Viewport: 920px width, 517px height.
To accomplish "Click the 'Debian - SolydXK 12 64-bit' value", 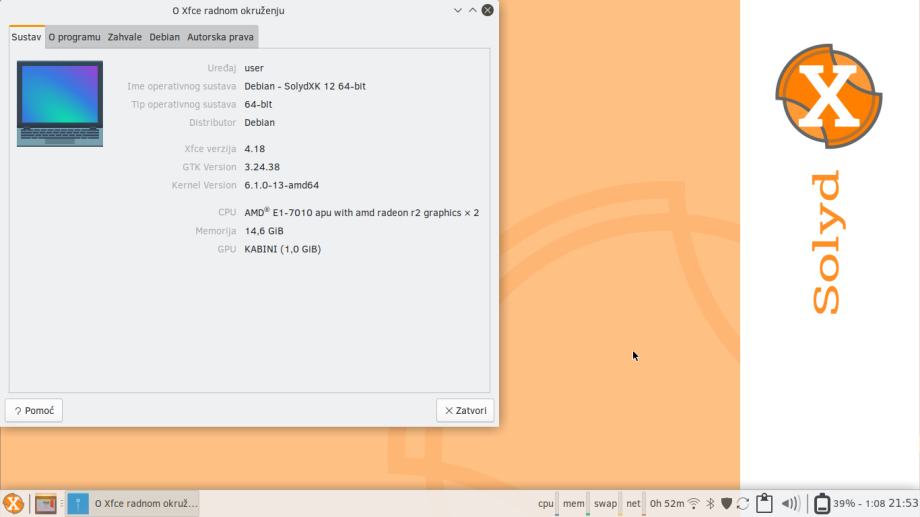I will click(x=305, y=86).
